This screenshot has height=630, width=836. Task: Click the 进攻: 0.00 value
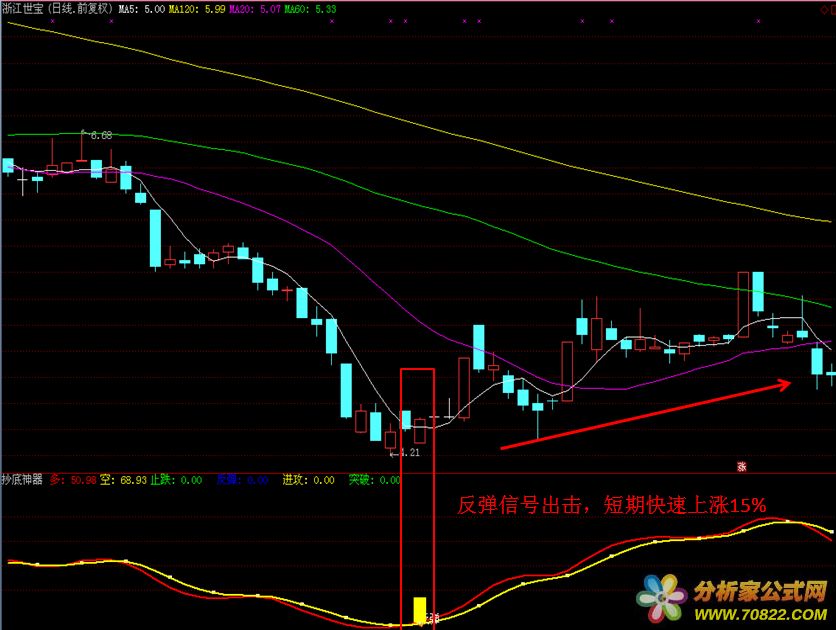[x=309, y=480]
